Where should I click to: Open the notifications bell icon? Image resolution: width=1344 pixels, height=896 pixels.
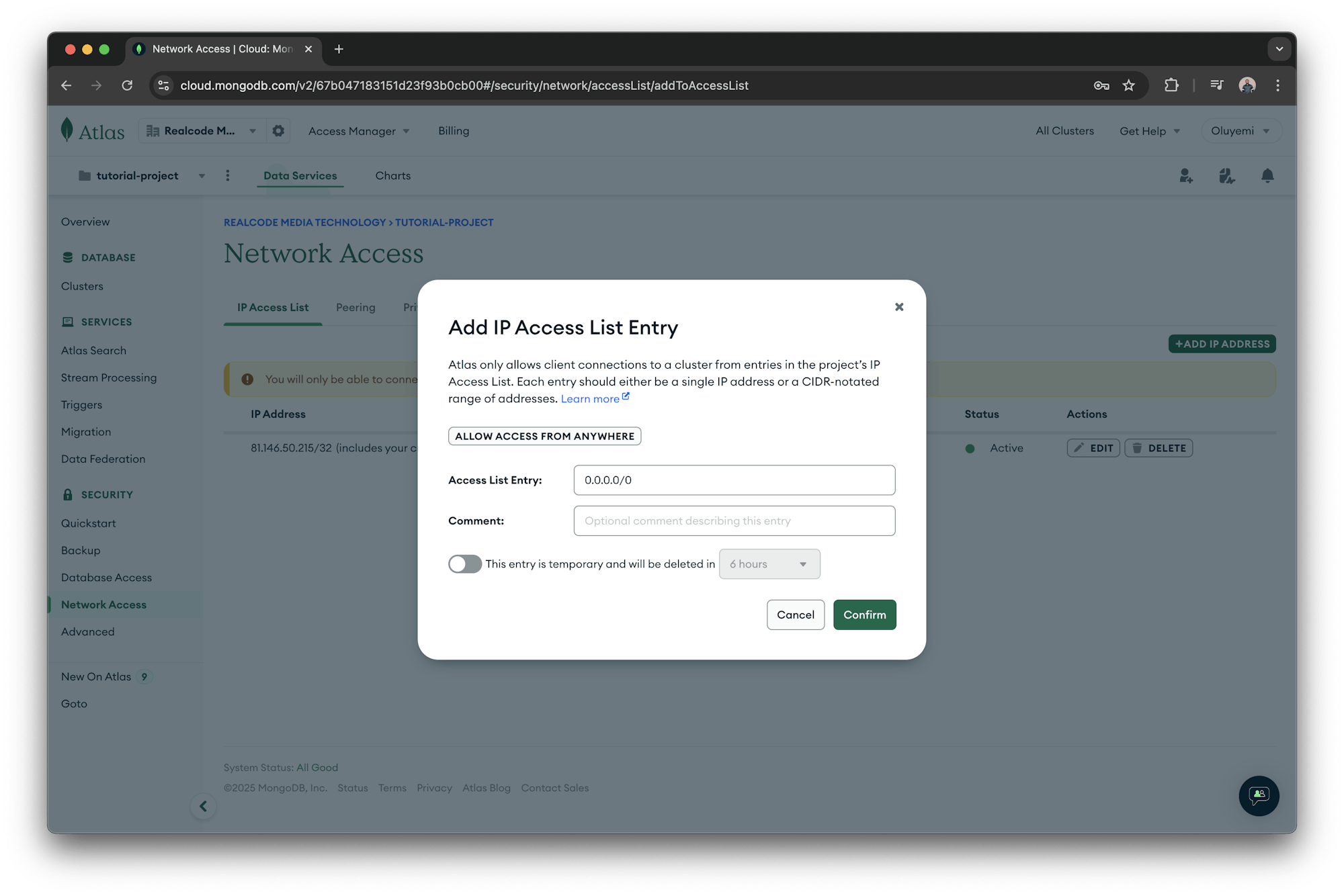pos(1267,175)
